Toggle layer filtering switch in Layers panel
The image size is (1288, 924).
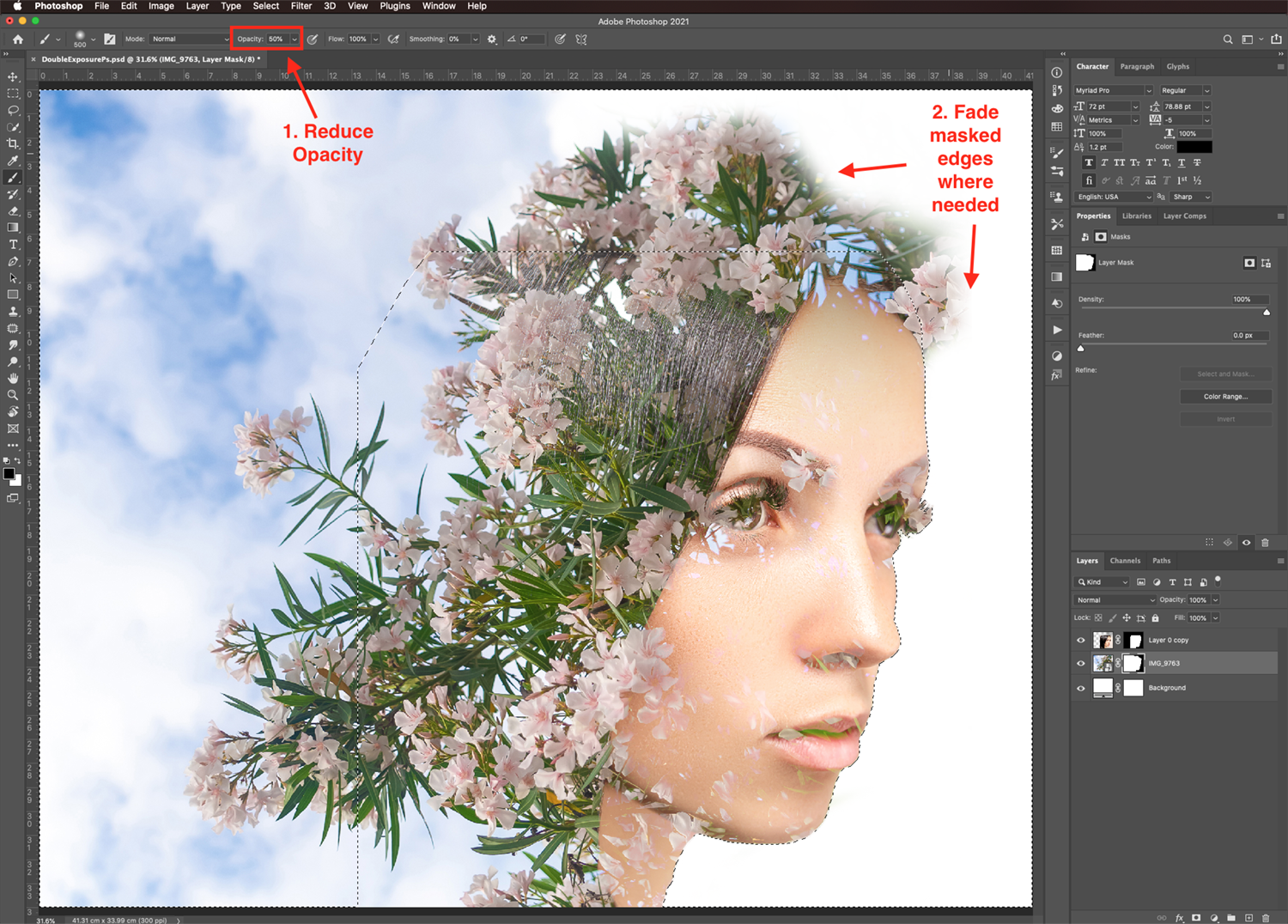[1218, 581]
